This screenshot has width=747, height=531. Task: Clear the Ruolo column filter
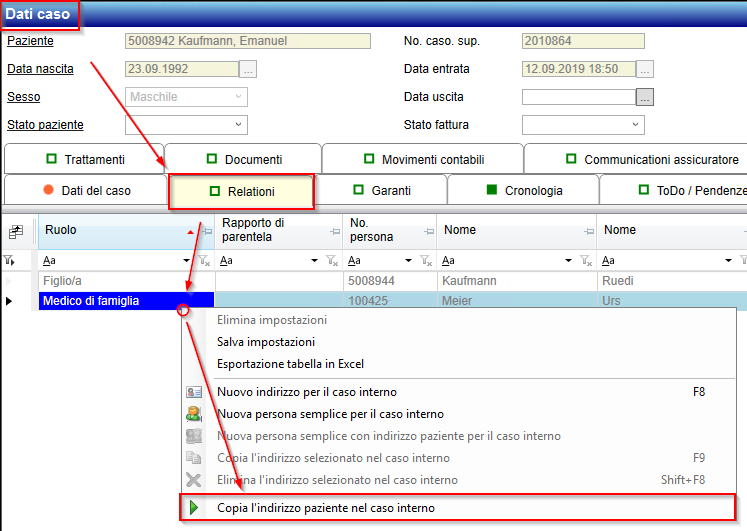pos(204,260)
